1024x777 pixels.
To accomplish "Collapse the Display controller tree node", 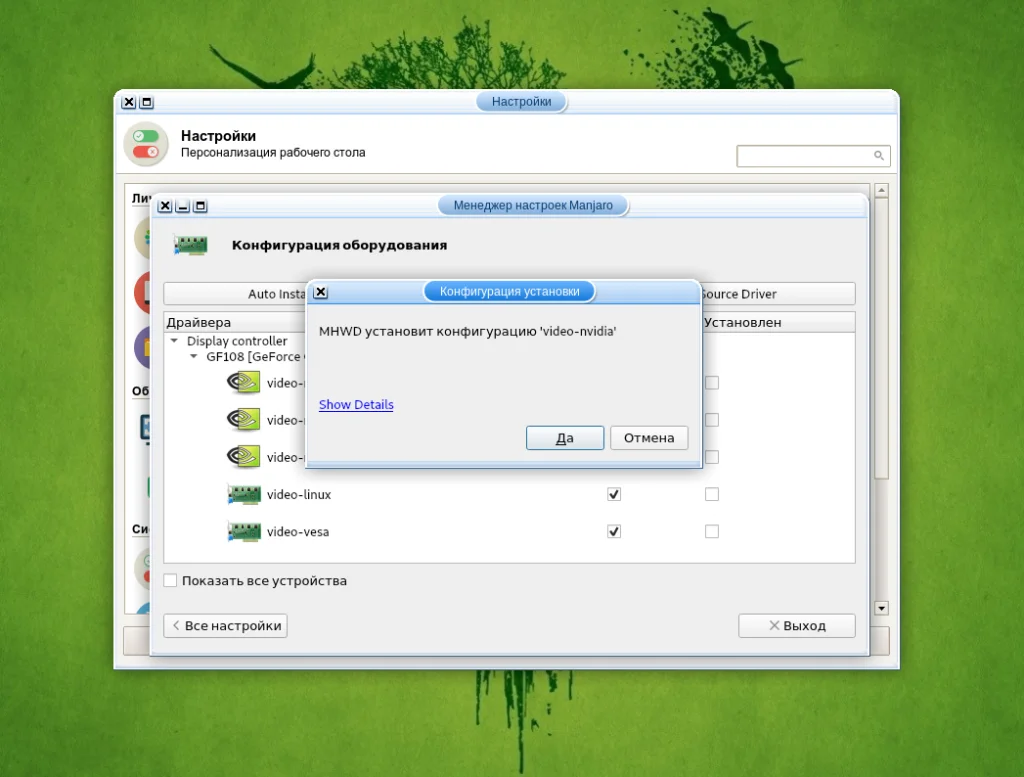I will pos(174,341).
